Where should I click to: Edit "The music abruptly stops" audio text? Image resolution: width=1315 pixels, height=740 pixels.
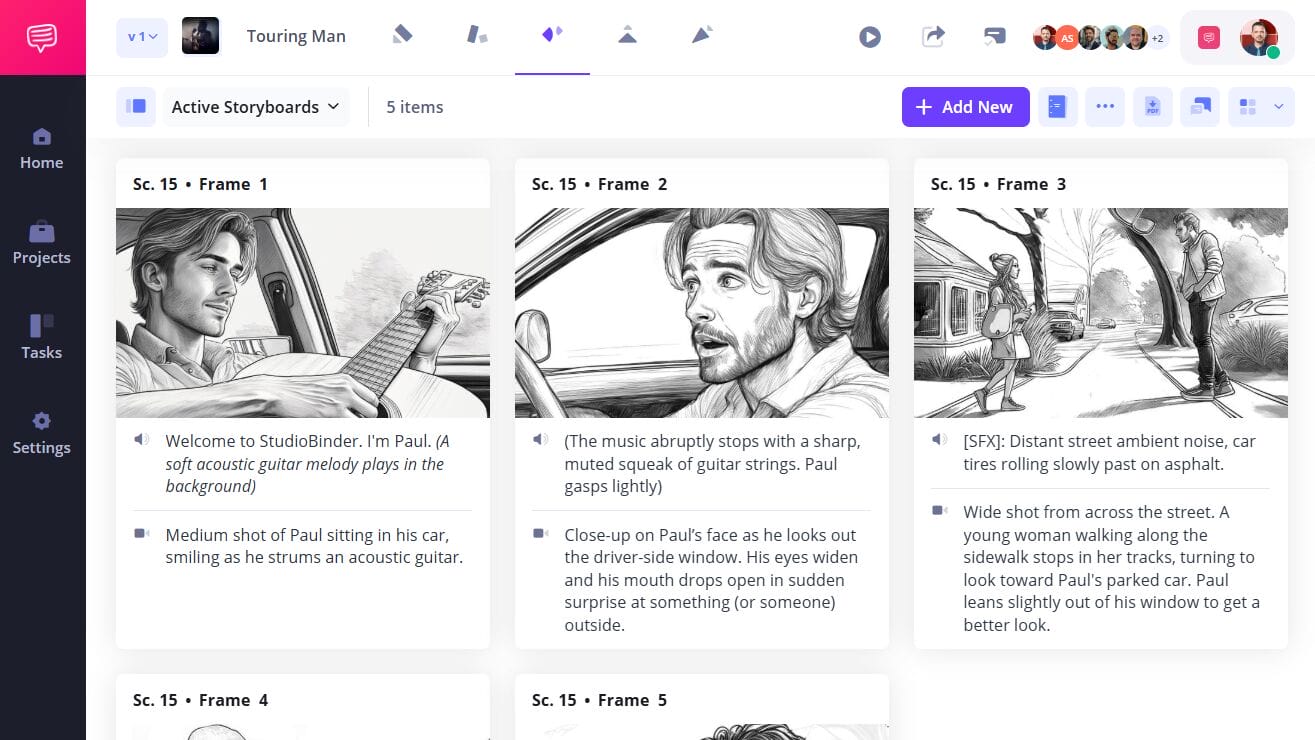tap(712, 464)
